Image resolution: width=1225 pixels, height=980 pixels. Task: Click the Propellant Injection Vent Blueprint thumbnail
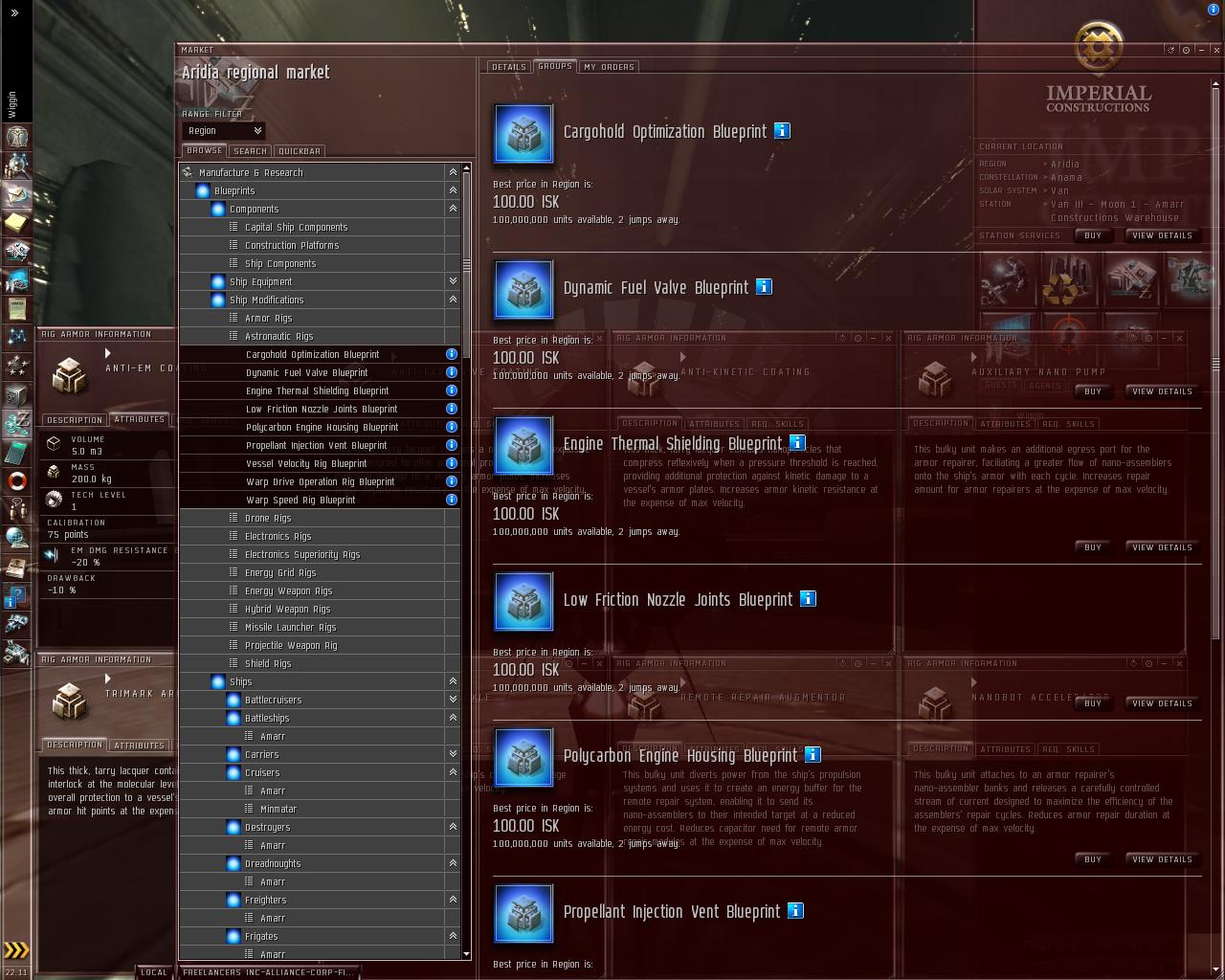523,914
